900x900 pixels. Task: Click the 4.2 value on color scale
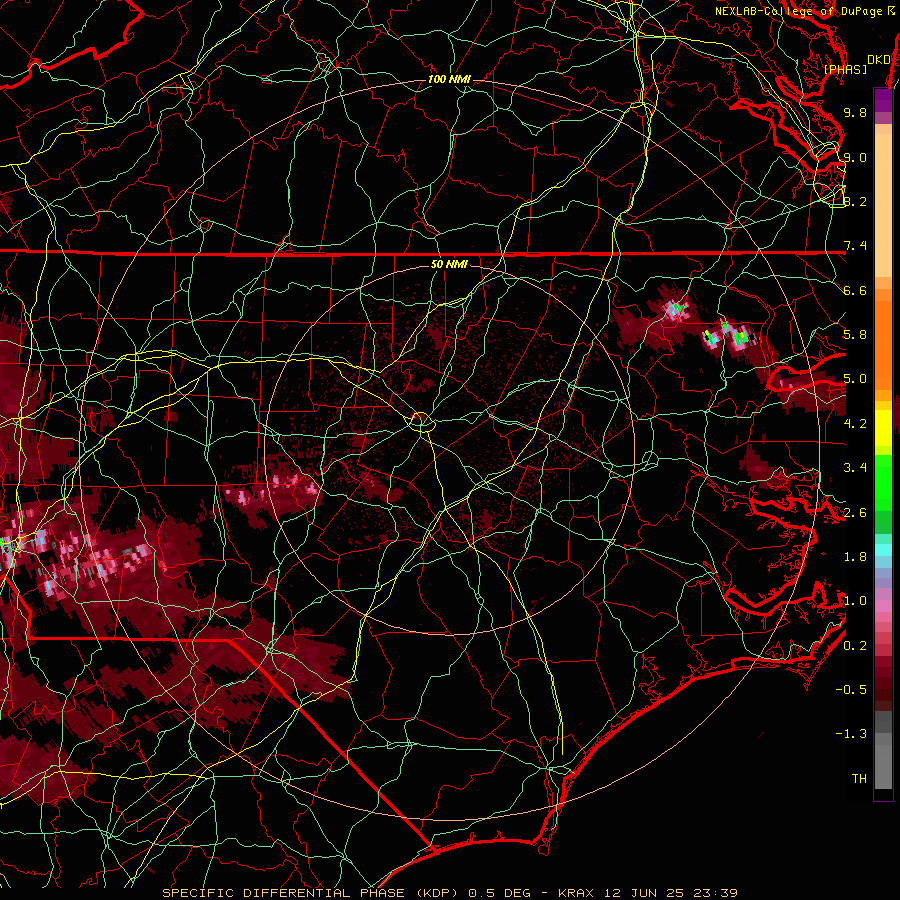click(855, 424)
